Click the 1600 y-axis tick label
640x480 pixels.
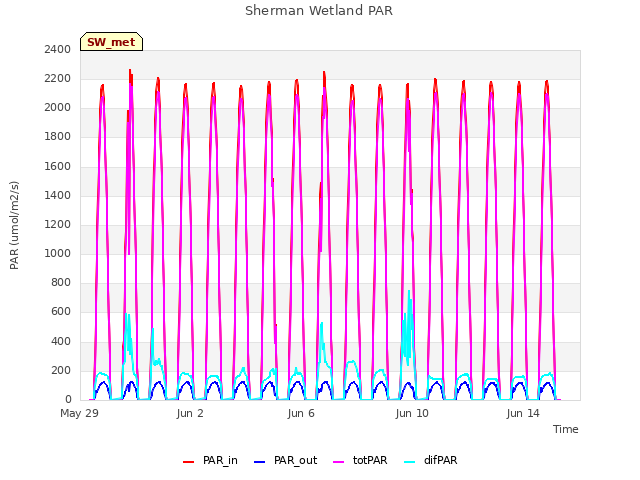pos(58,166)
